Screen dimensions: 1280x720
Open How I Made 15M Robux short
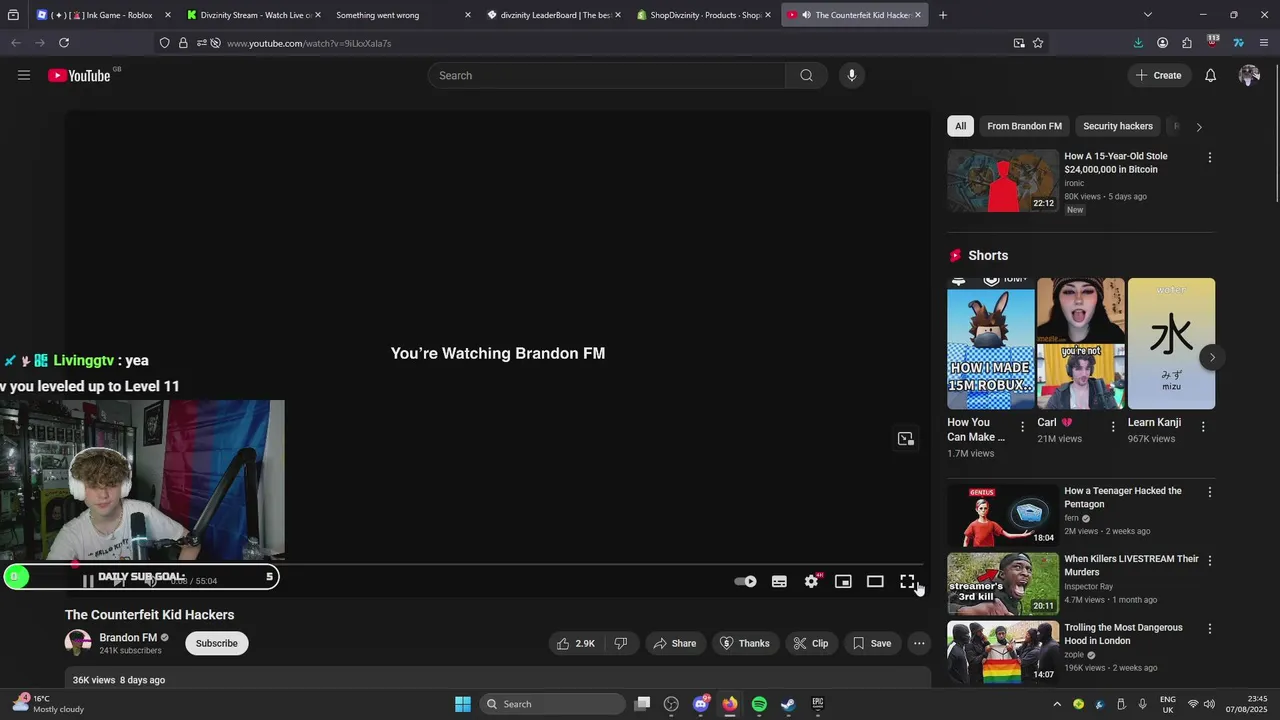click(991, 344)
